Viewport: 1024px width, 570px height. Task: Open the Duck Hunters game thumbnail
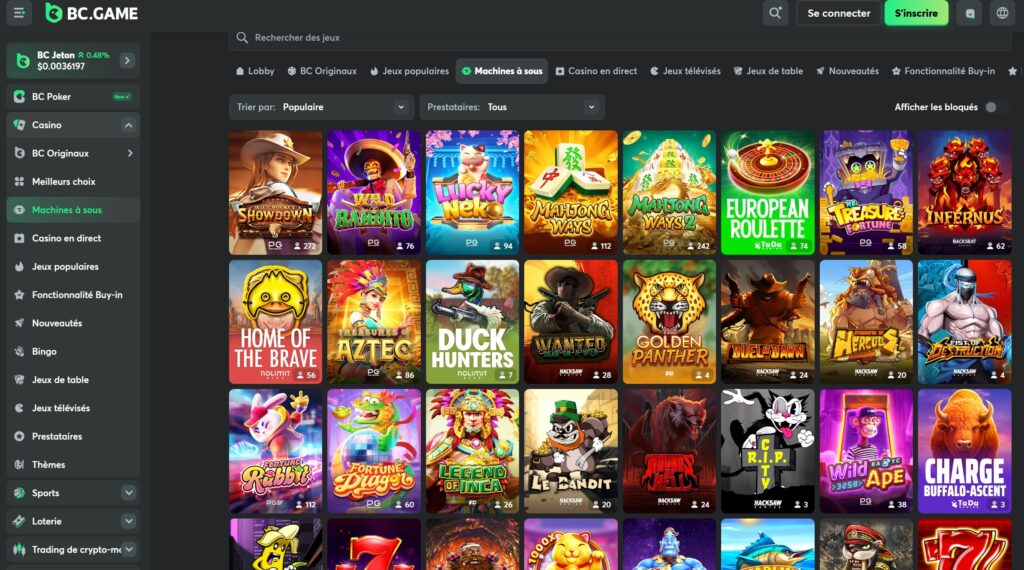(x=472, y=322)
